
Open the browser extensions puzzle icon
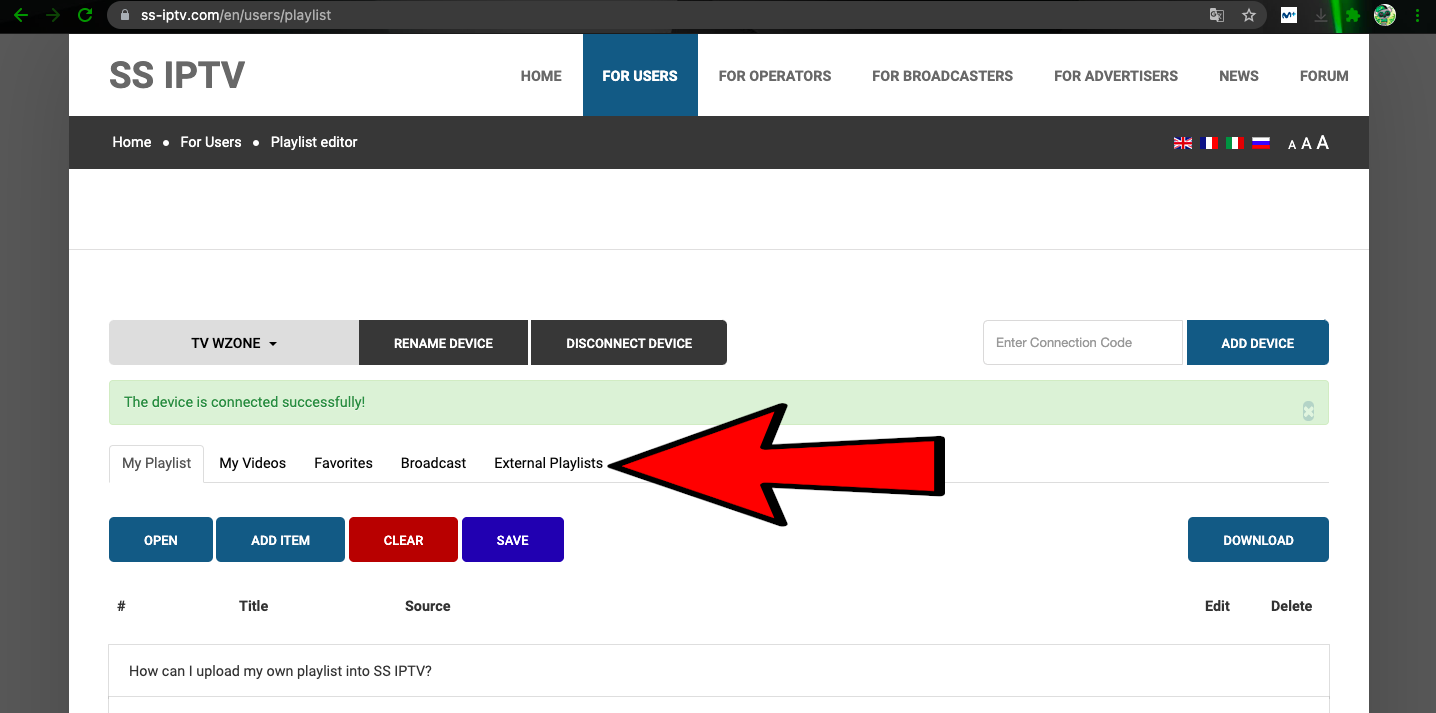coord(1353,15)
